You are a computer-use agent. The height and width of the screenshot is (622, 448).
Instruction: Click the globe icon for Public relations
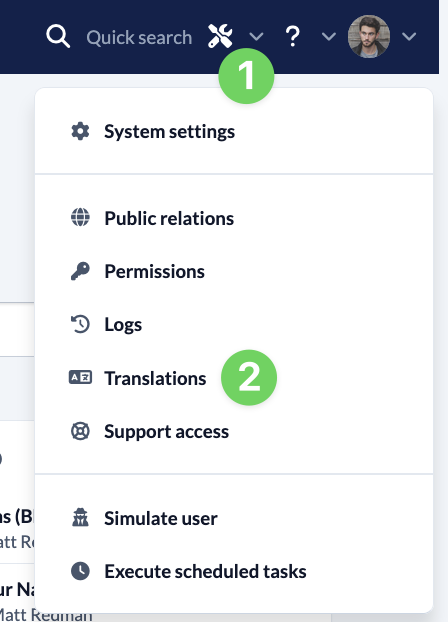pos(80,217)
